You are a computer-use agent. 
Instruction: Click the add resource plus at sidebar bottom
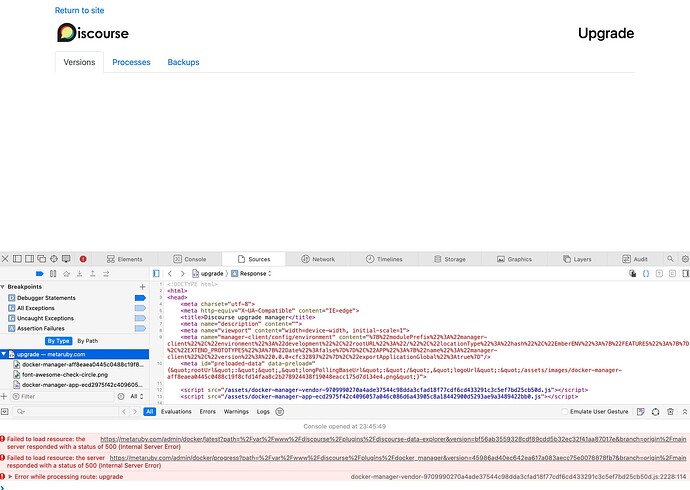pos(4,396)
